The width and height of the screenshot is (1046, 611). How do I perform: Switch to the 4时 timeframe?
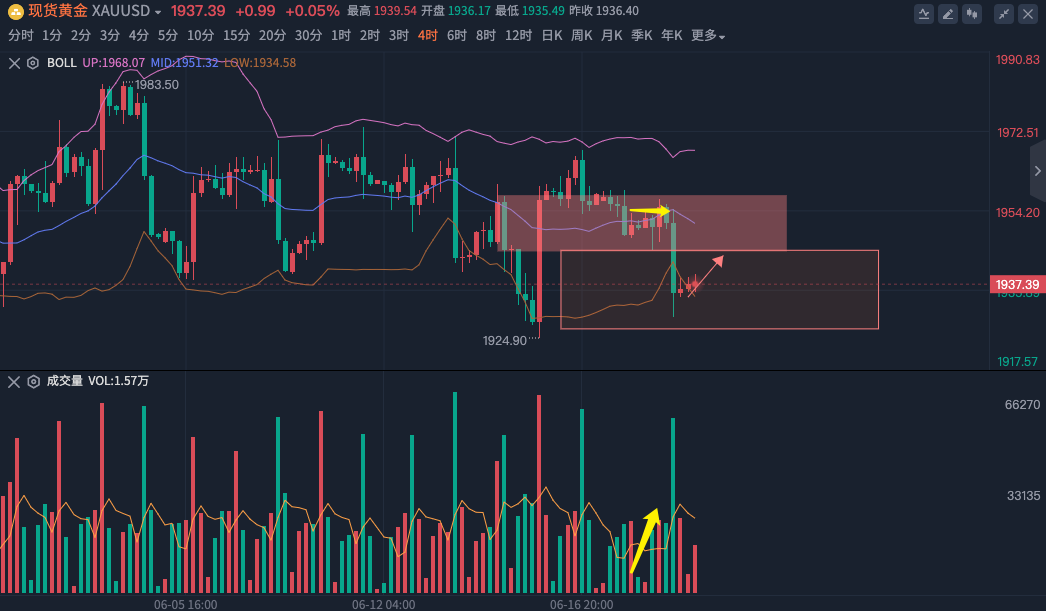tap(427, 35)
